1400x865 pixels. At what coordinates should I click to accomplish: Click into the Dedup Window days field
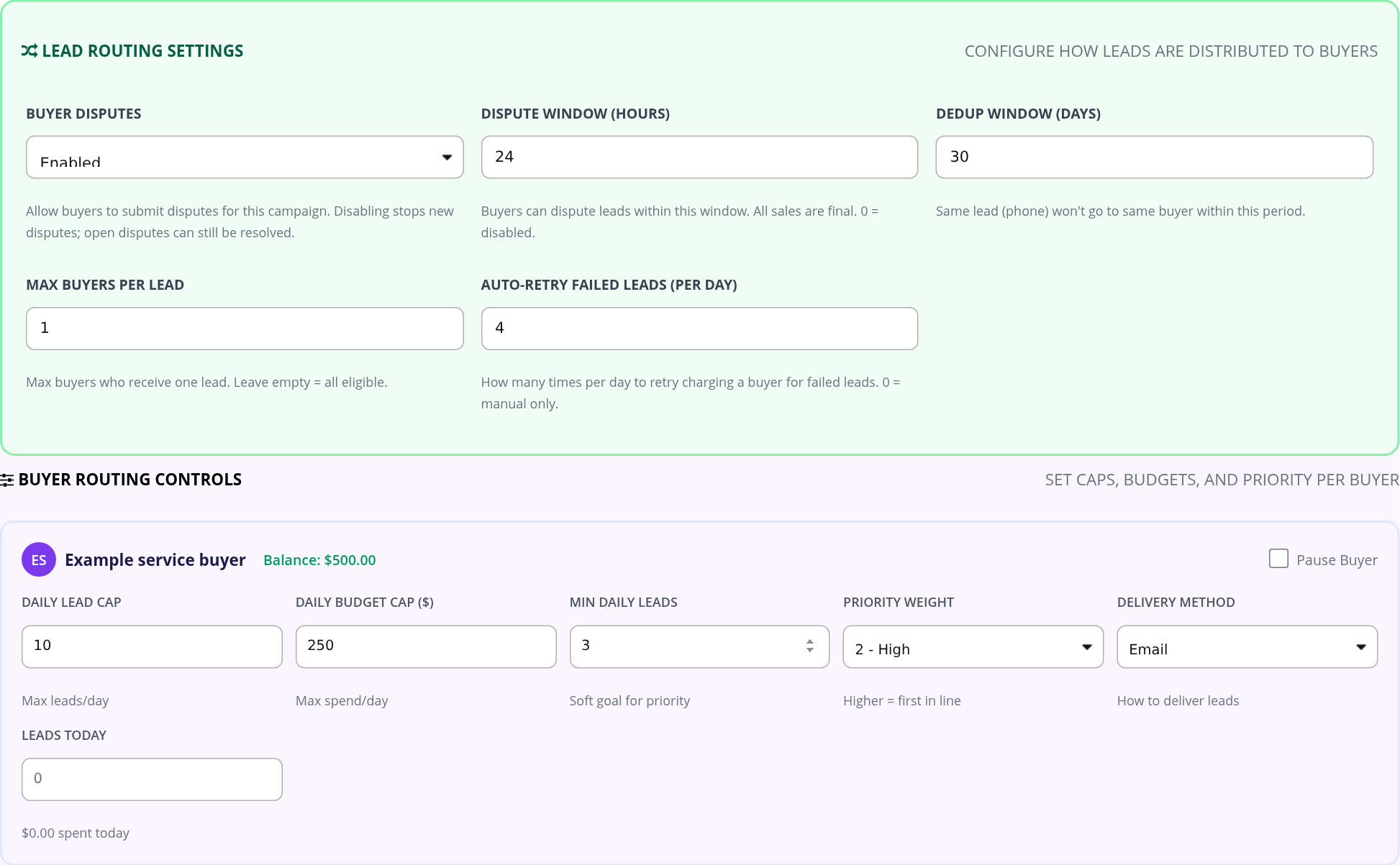(x=1154, y=157)
